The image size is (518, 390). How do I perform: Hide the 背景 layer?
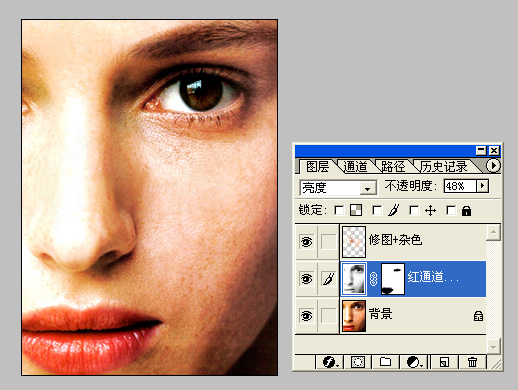(x=306, y=315)
